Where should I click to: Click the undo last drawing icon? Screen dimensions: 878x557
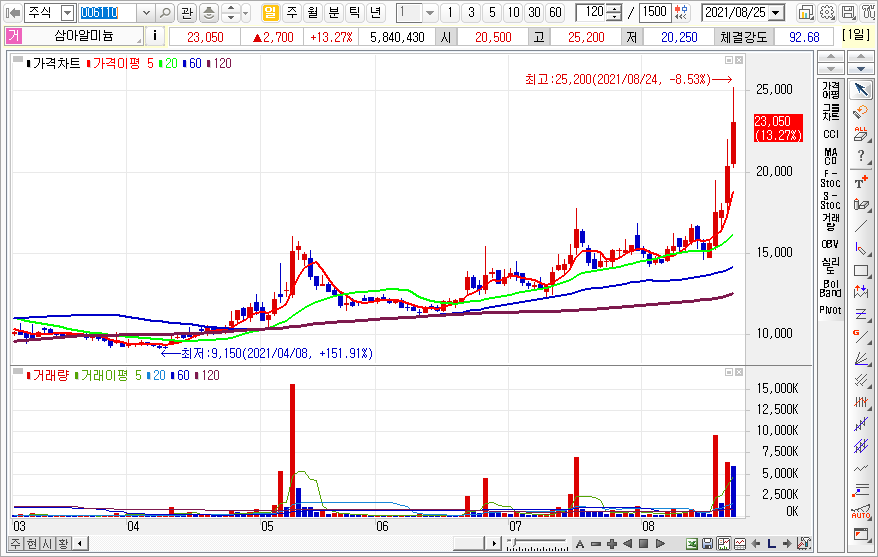861,112
